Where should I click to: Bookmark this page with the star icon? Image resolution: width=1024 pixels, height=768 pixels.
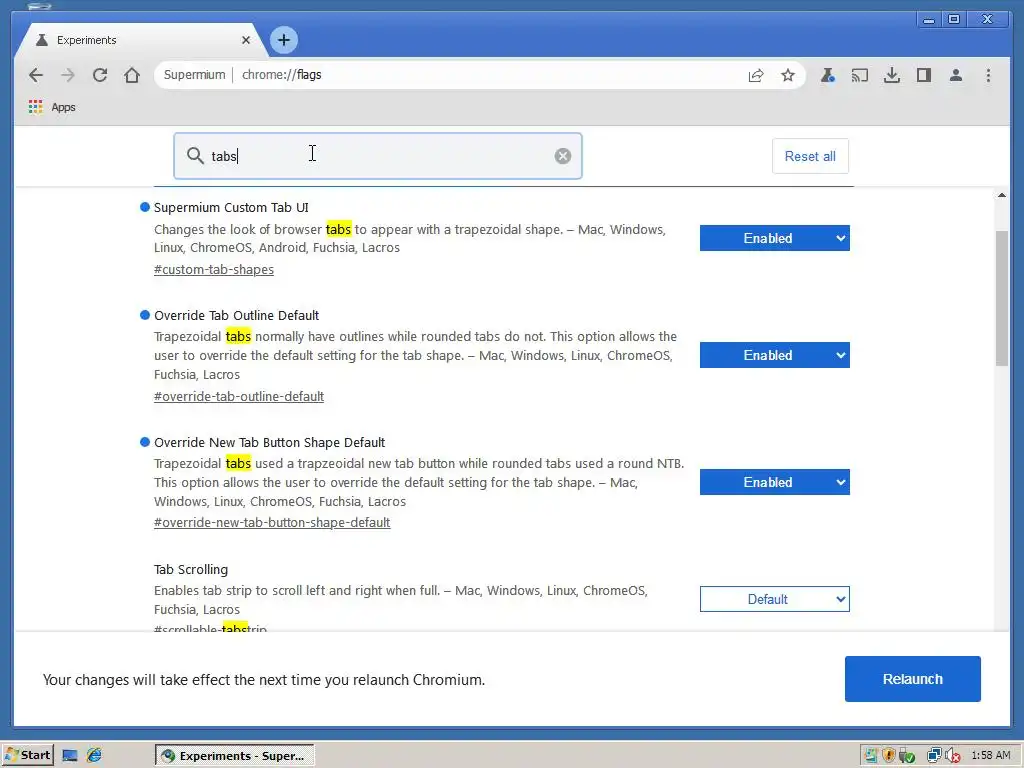pyautogui.click(x=788, y=75)
